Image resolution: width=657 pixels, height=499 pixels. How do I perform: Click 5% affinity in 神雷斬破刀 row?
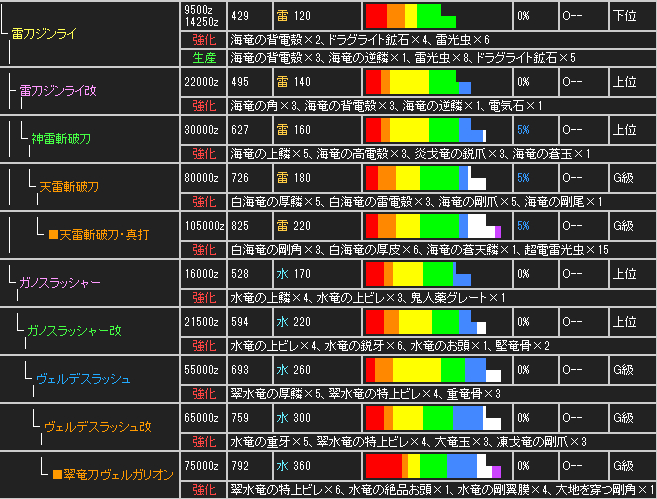(x=523, y=130)
